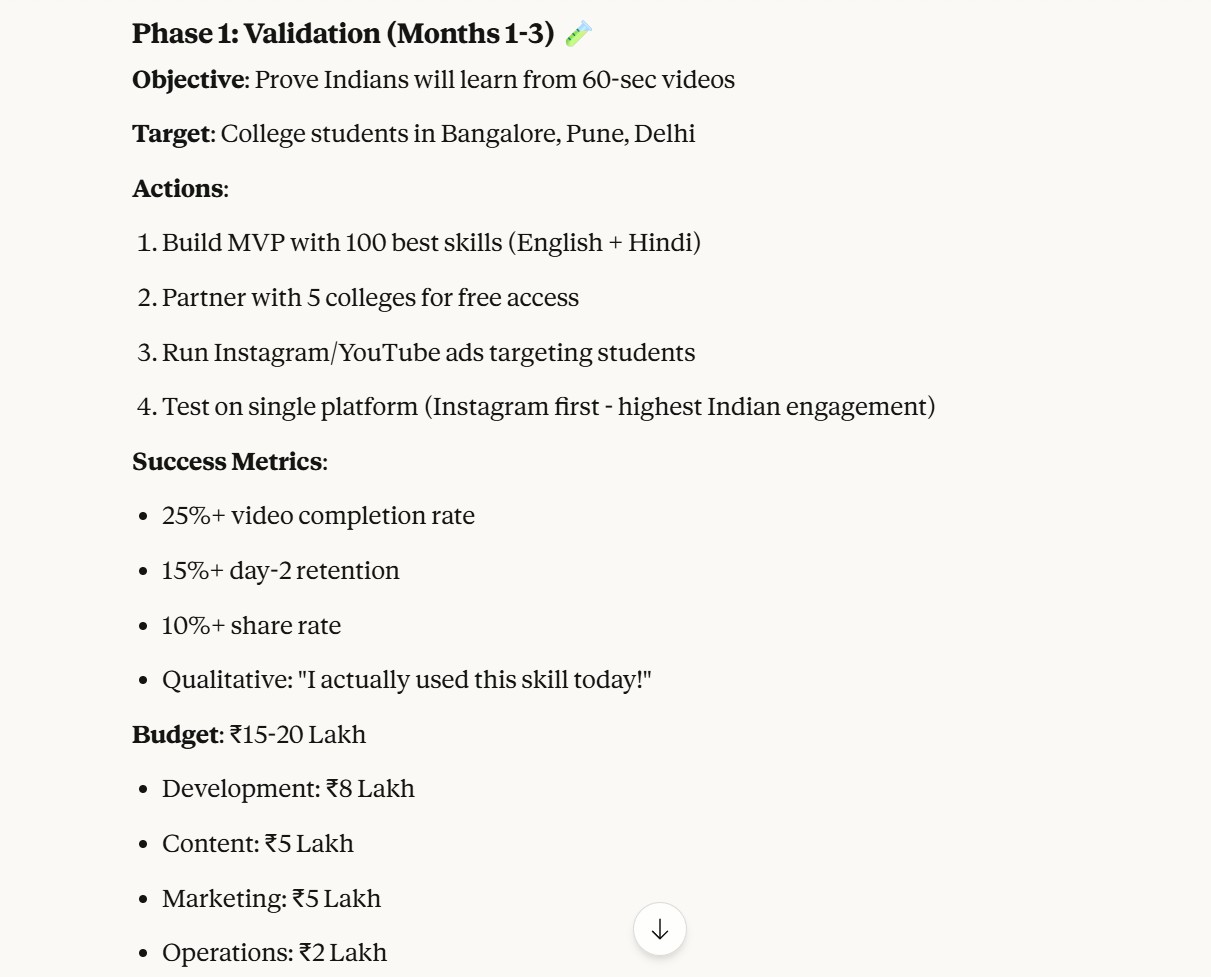Click the bold Objective label
The width and height of the screenshot is (1211, 977).
[188, 80]
